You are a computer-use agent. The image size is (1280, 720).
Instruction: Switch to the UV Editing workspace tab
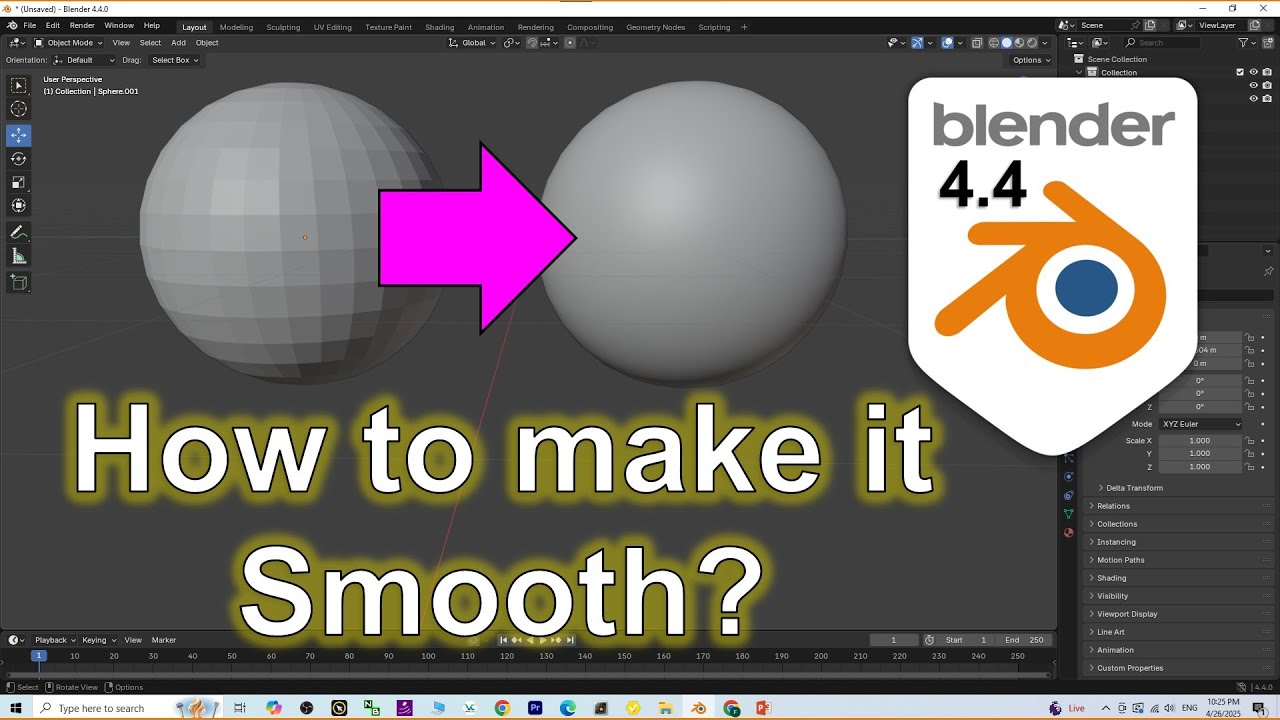[x=332, y=27]
